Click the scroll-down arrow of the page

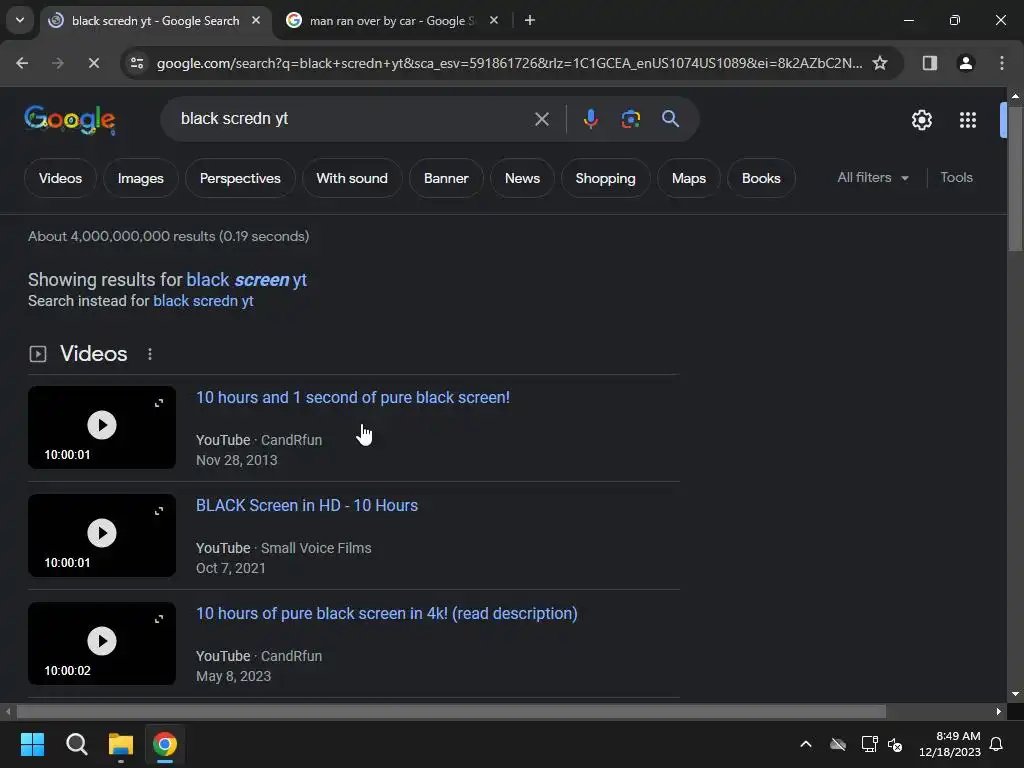1015,694
